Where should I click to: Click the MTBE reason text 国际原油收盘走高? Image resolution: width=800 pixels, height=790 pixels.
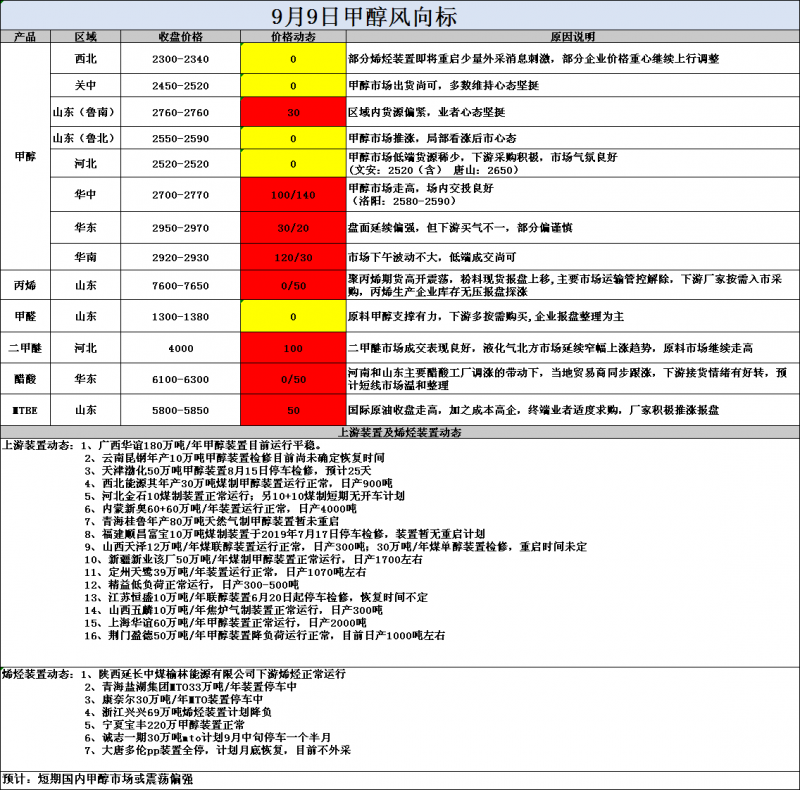tap(534, 410)
